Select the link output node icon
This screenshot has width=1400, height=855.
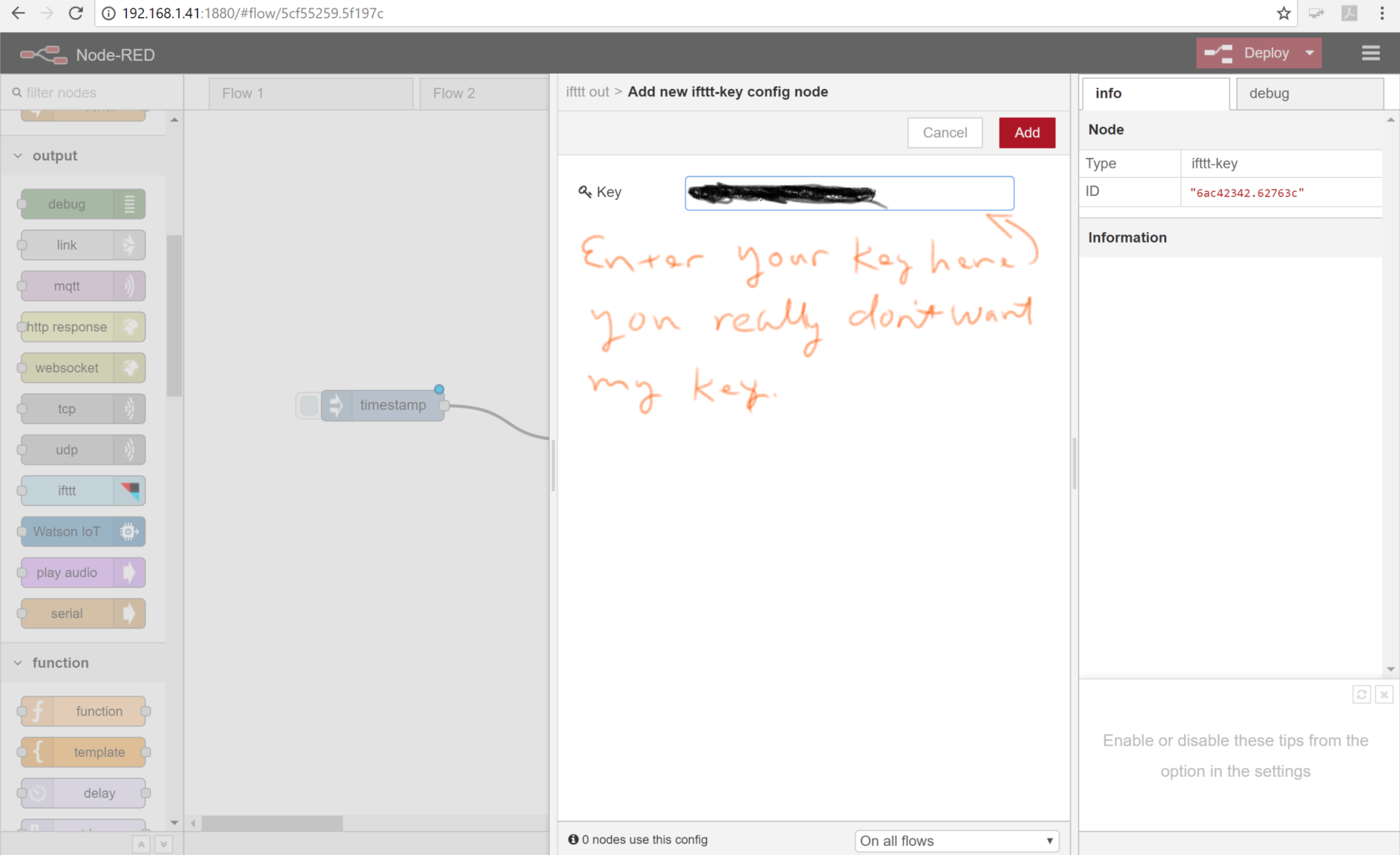coord(130,245)
